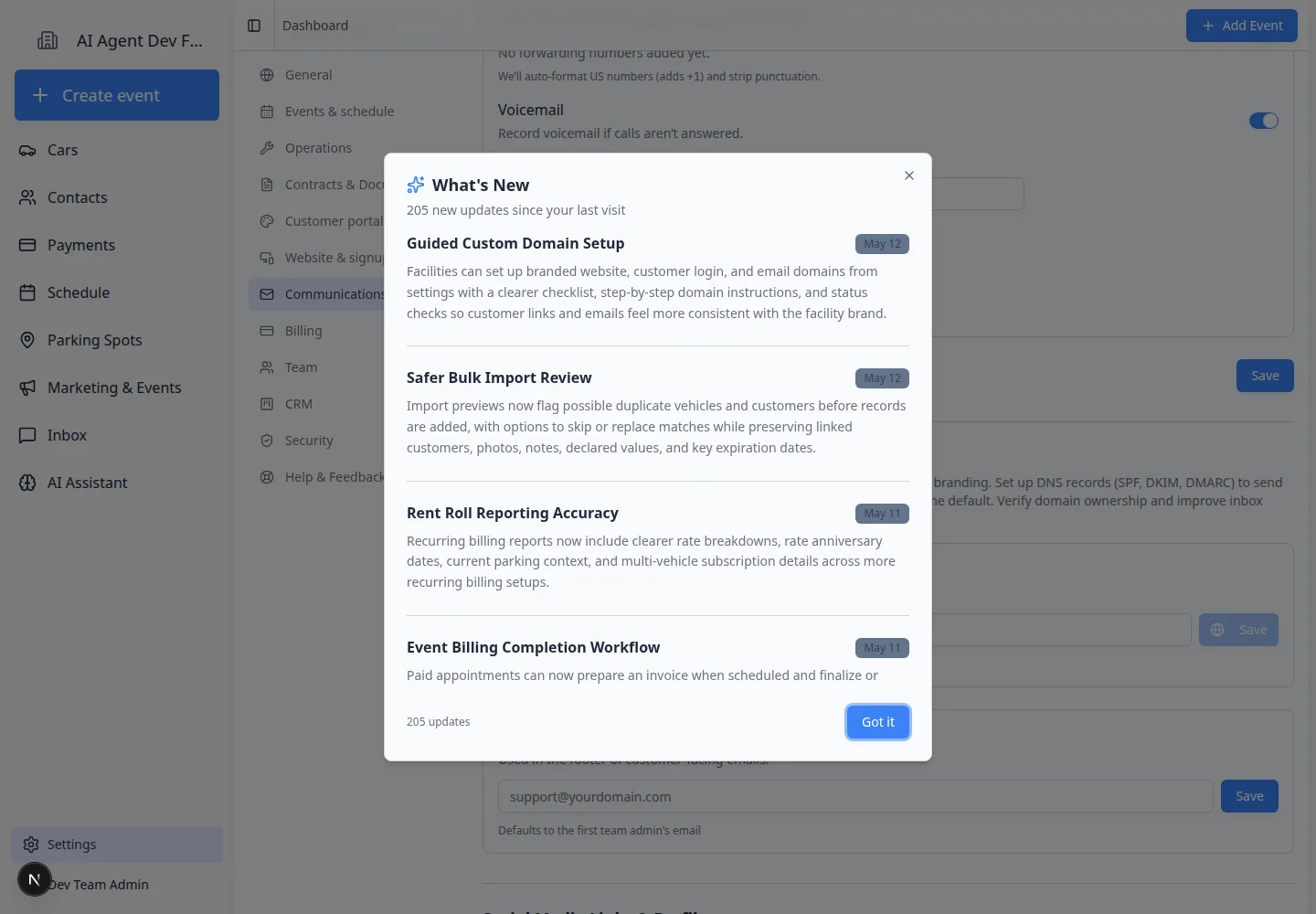1316x914 pixels.
Task: Click the sidebar panel toggle icon
Action: click(254, 26)
